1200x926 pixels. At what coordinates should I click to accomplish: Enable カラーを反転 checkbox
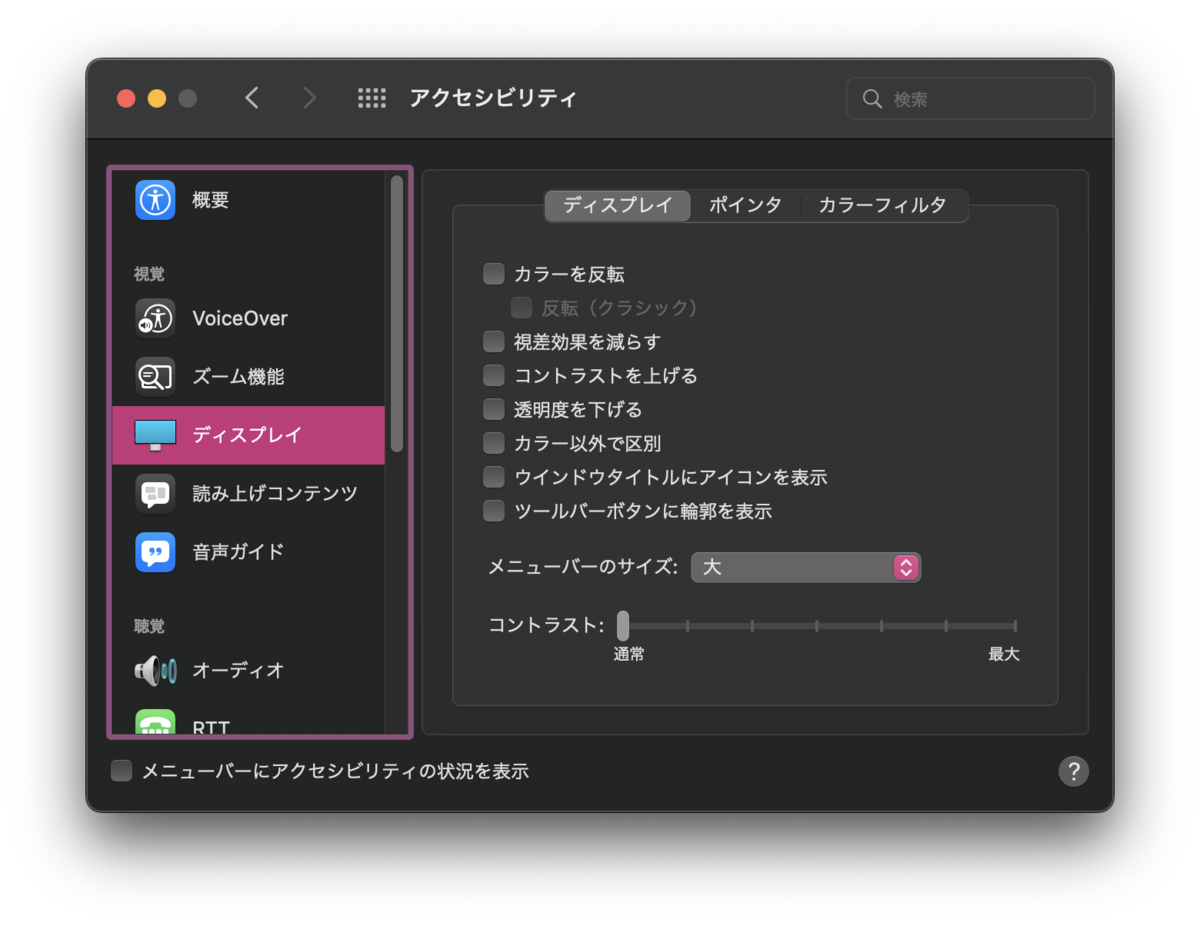click(494, 274)
